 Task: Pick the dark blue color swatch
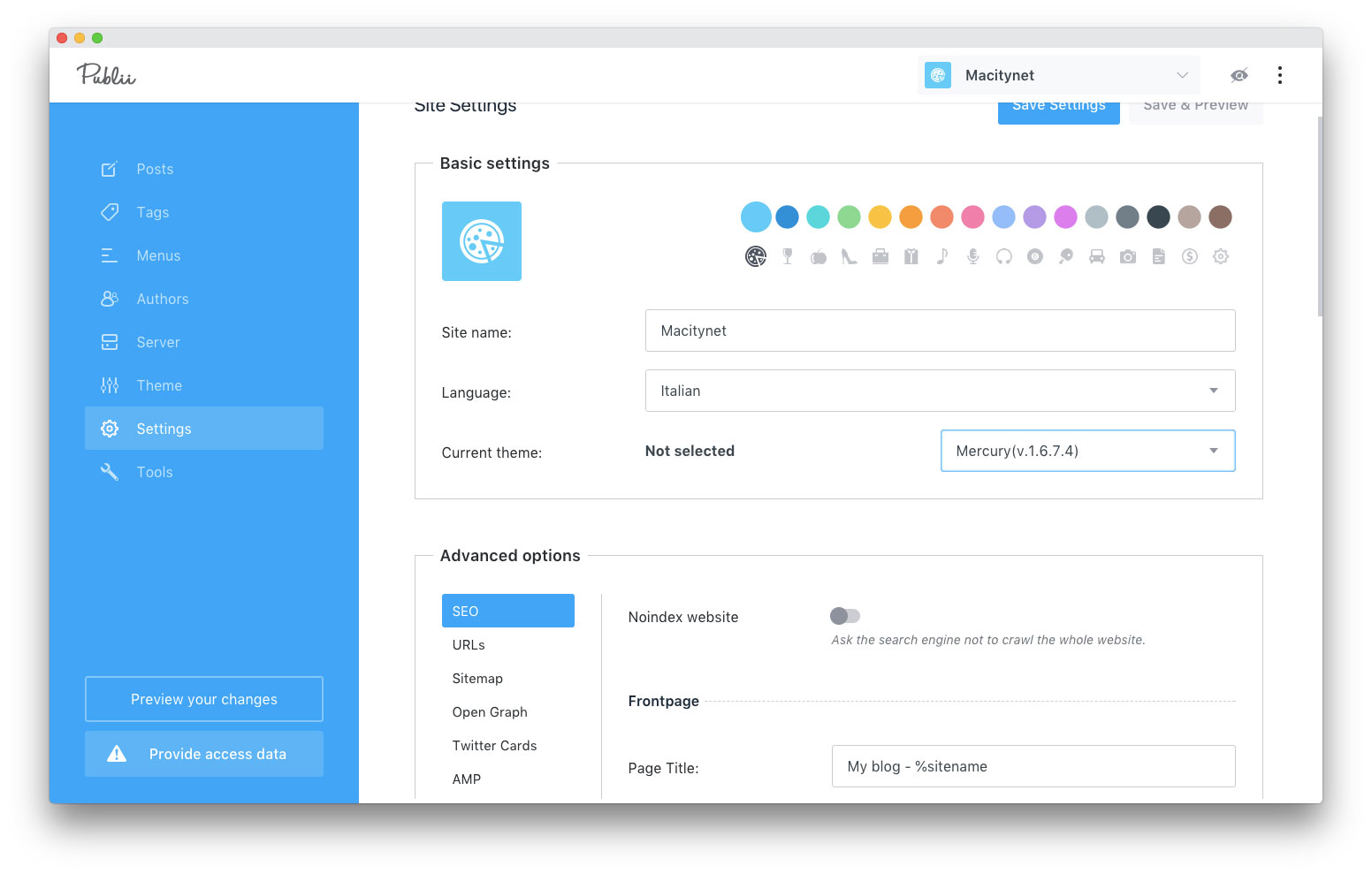[788, 217]
